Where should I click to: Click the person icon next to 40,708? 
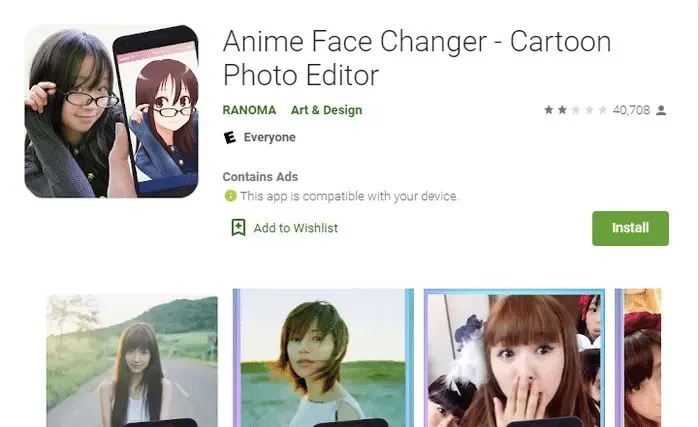point(661,110)
